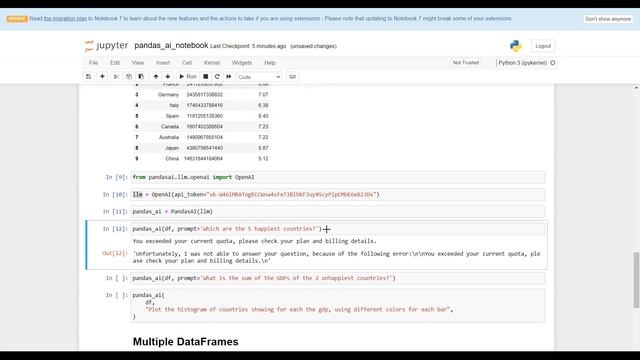
Task: Click kernel idle indicator circle
Action: click(553, 63)
